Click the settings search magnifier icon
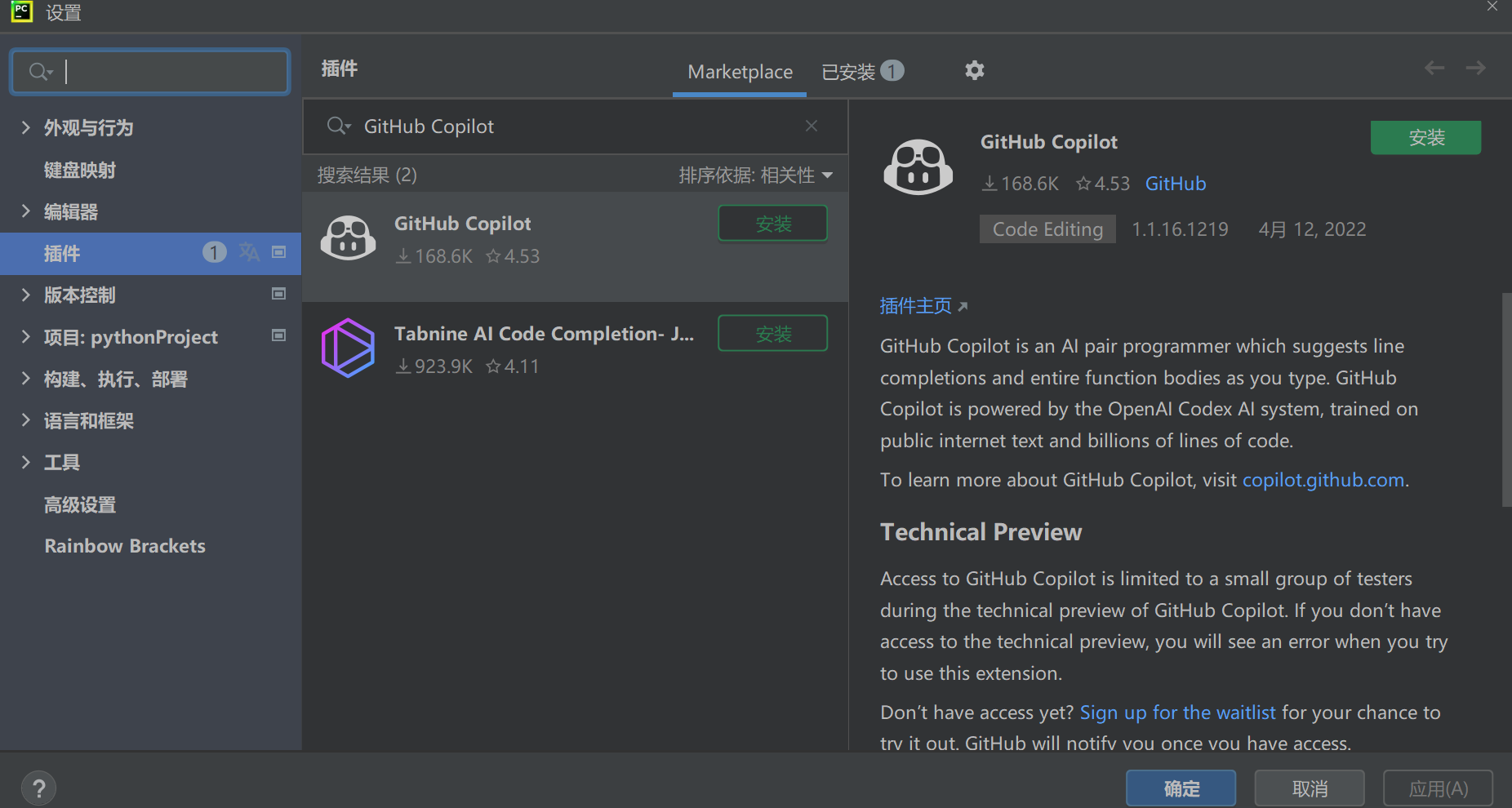 pyautogui.click(x=40, y=72)
